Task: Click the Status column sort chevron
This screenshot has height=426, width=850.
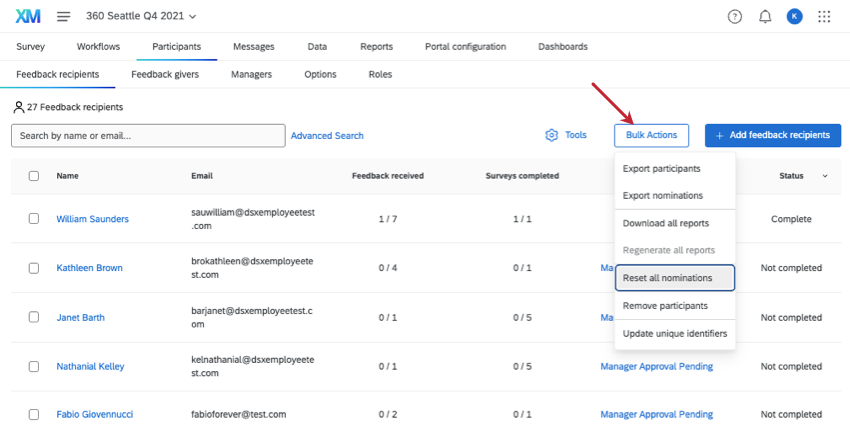Action: pyautogui.click(x=825, y=176)
